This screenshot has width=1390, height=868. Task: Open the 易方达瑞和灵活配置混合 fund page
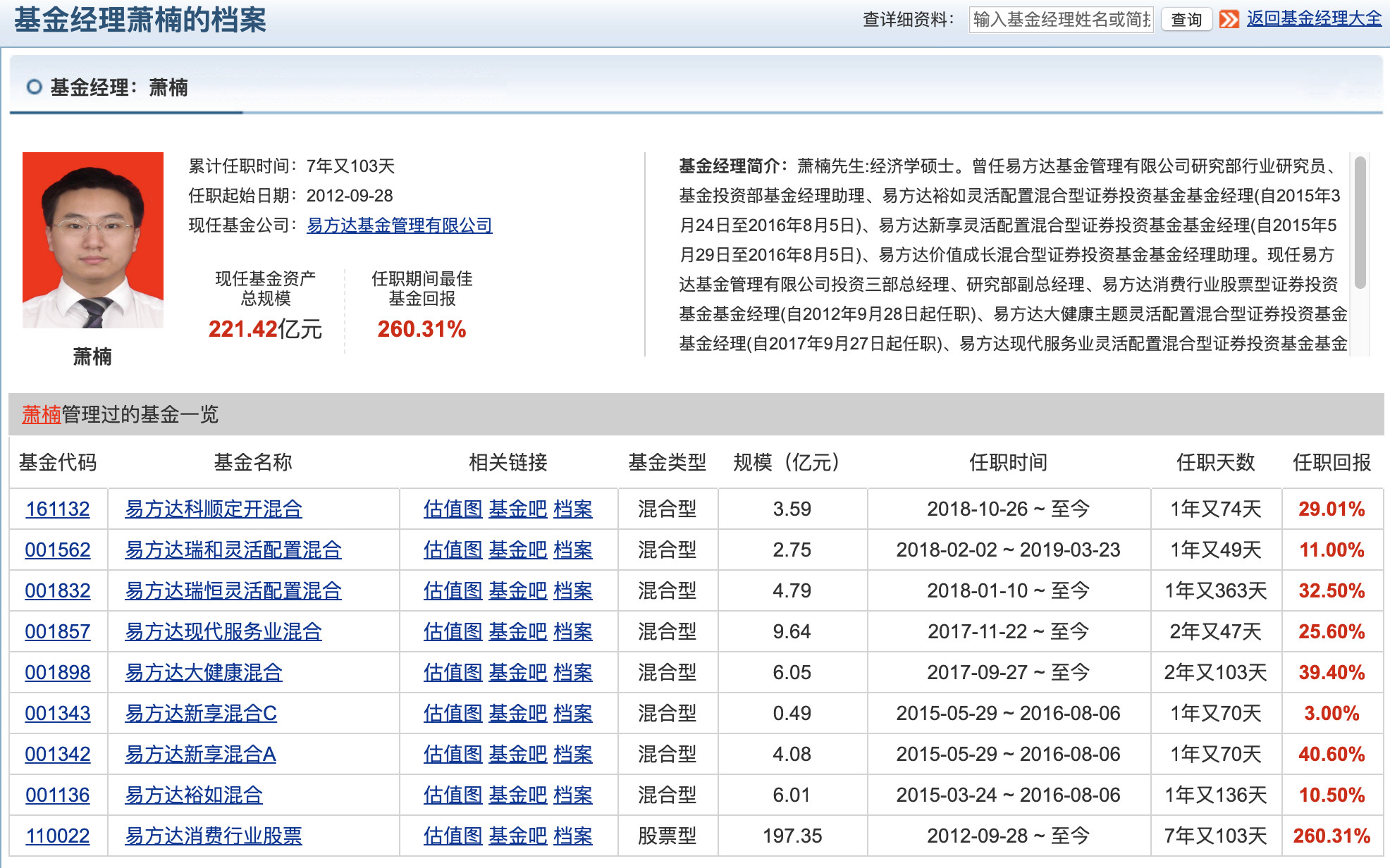233,550
